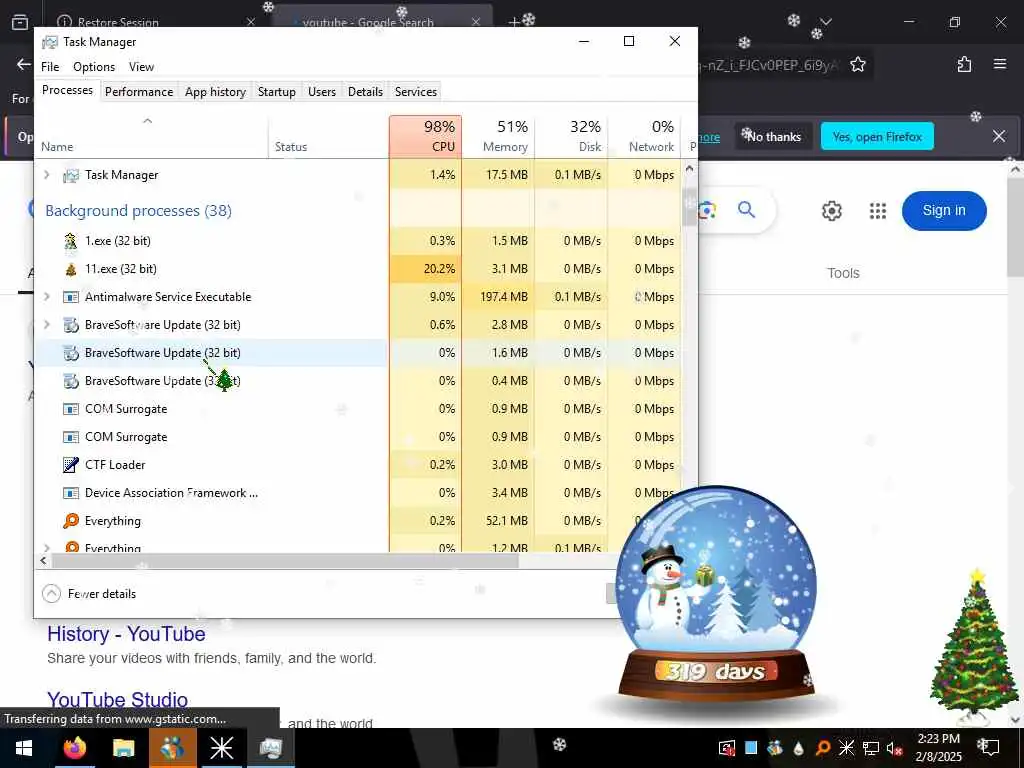This screenshot has height=768, width=1024.
Task: Sort processes by CPU column header
Action: [425, 136]
